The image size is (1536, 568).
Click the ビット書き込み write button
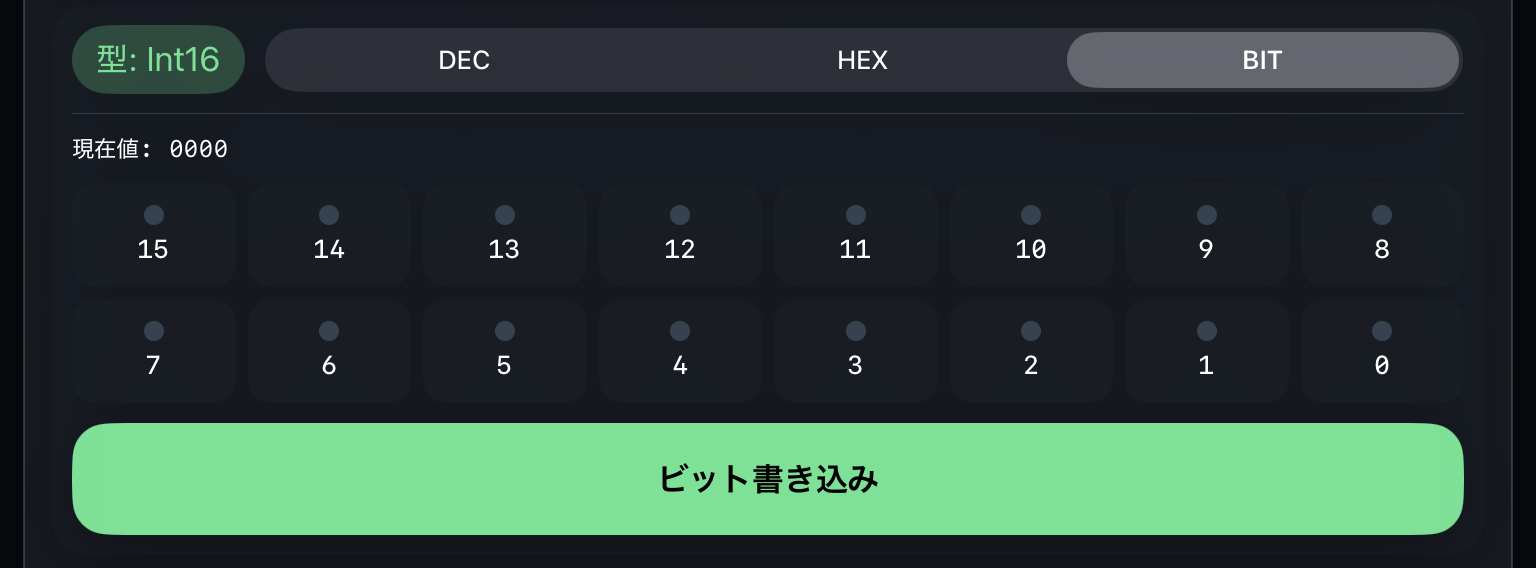[x=768, y=479]
